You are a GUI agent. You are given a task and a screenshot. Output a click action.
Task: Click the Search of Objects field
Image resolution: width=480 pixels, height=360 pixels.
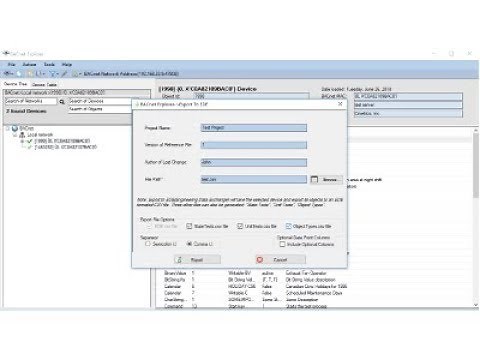(x=100, y=109)
